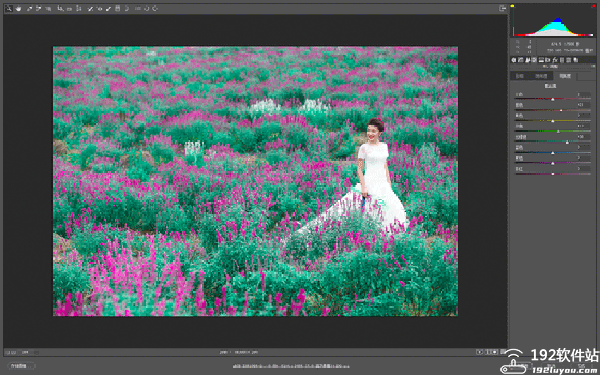Open the workflow options link
The height and width of the screenshot is (375, 600).
291,366
